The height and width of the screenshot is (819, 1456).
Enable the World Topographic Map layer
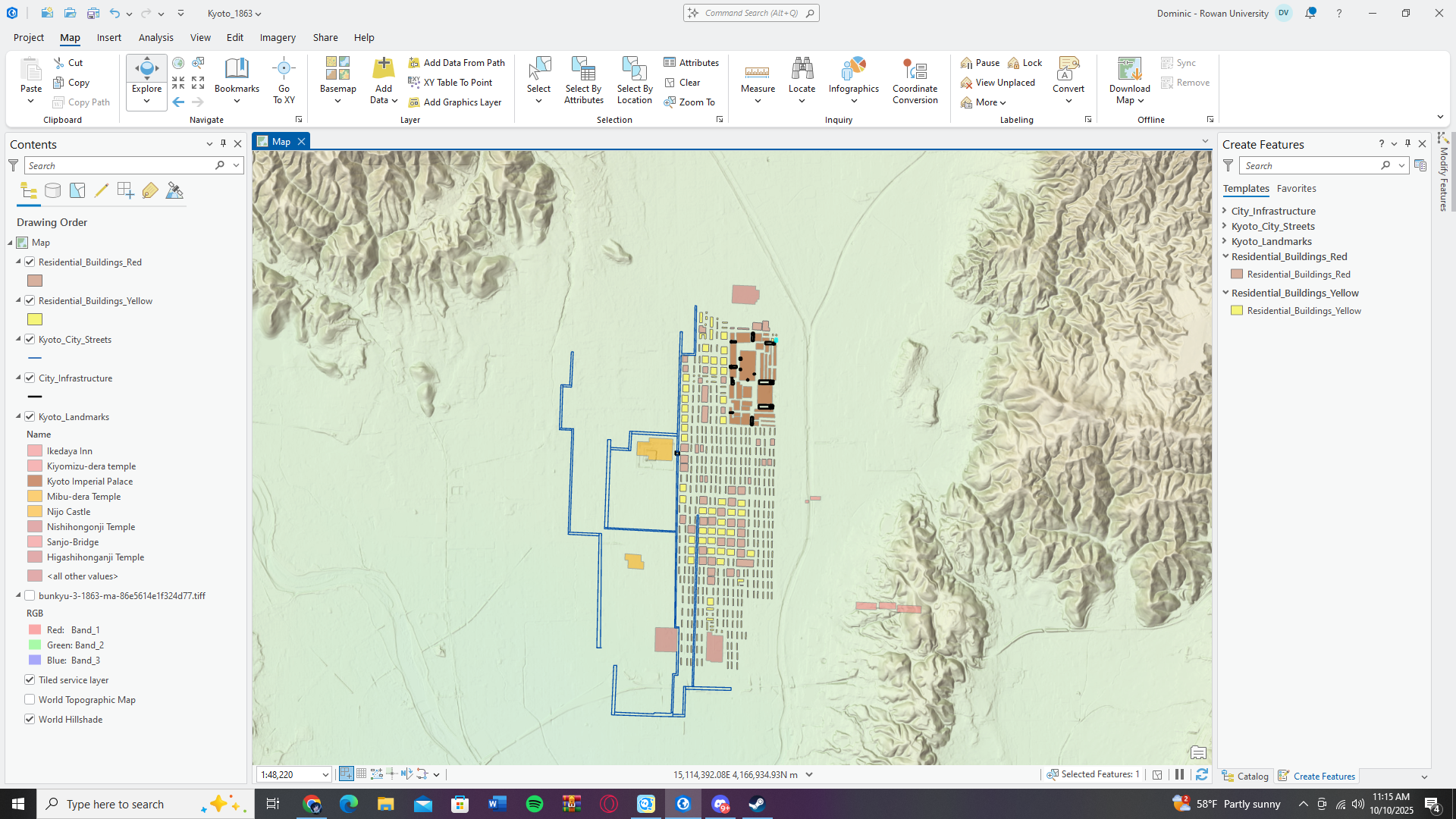coord(30,699)
